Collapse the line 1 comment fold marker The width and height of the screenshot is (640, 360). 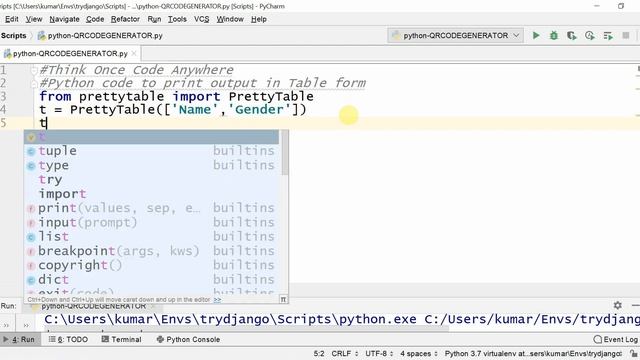[x=34, y=70]
